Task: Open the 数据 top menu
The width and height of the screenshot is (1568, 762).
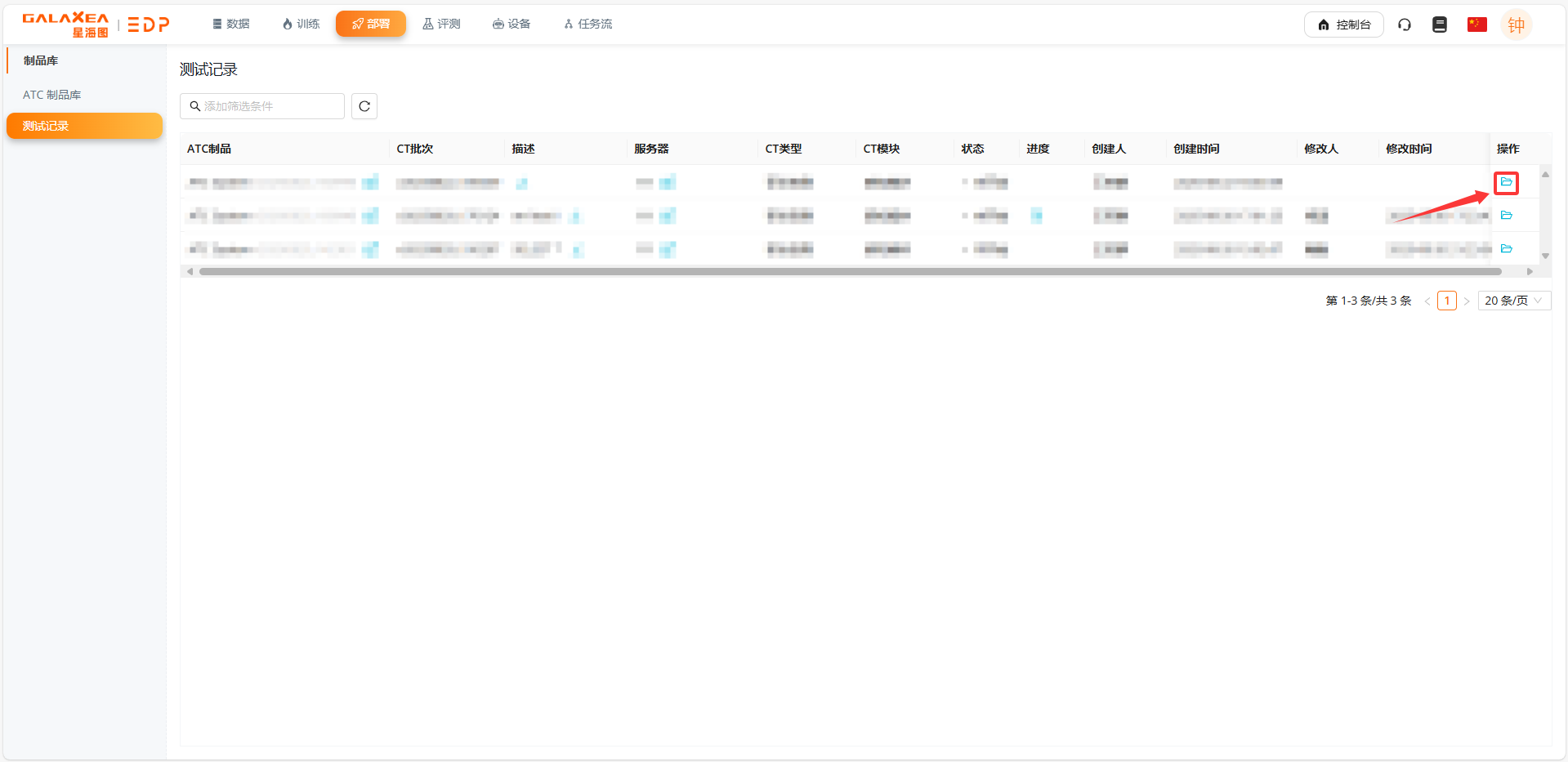Action: point(231,25)
